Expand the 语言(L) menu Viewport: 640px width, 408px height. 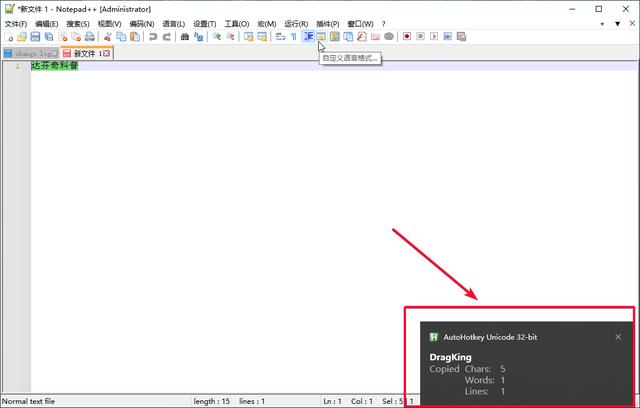173,23
